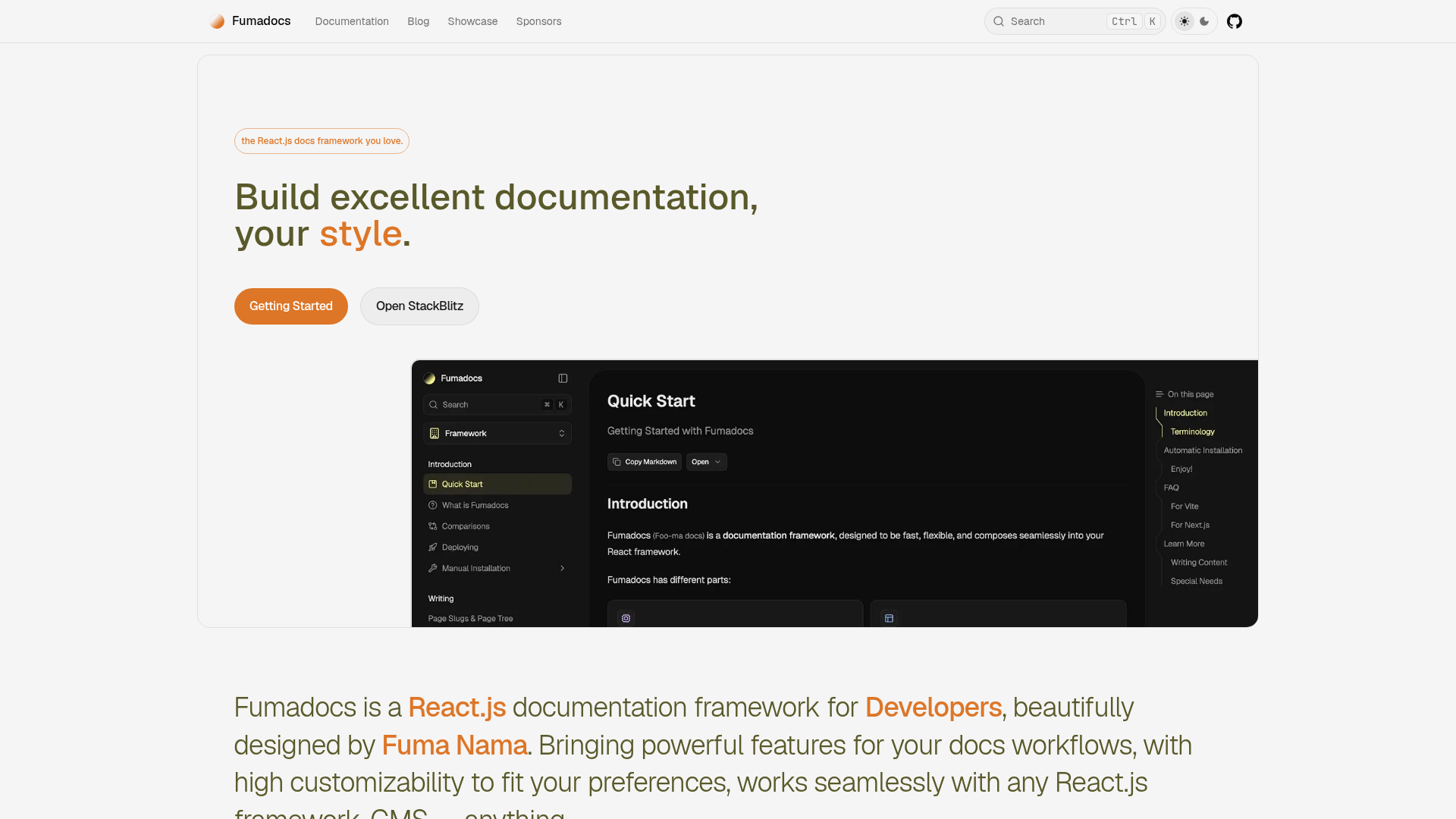This screenshot has width=1456, height=819.
Task: Open Writing Content table of contents link
Action: point(1198,563)
